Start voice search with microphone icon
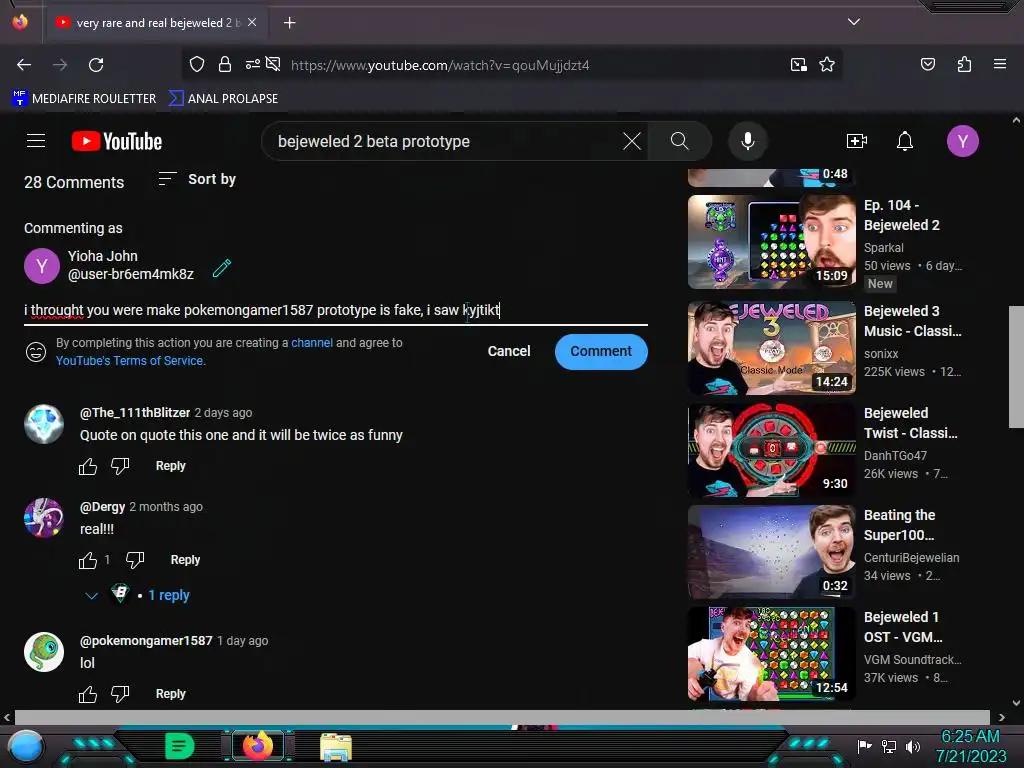This screenshot has width=1024, height=768. click(x=748, y=141)
